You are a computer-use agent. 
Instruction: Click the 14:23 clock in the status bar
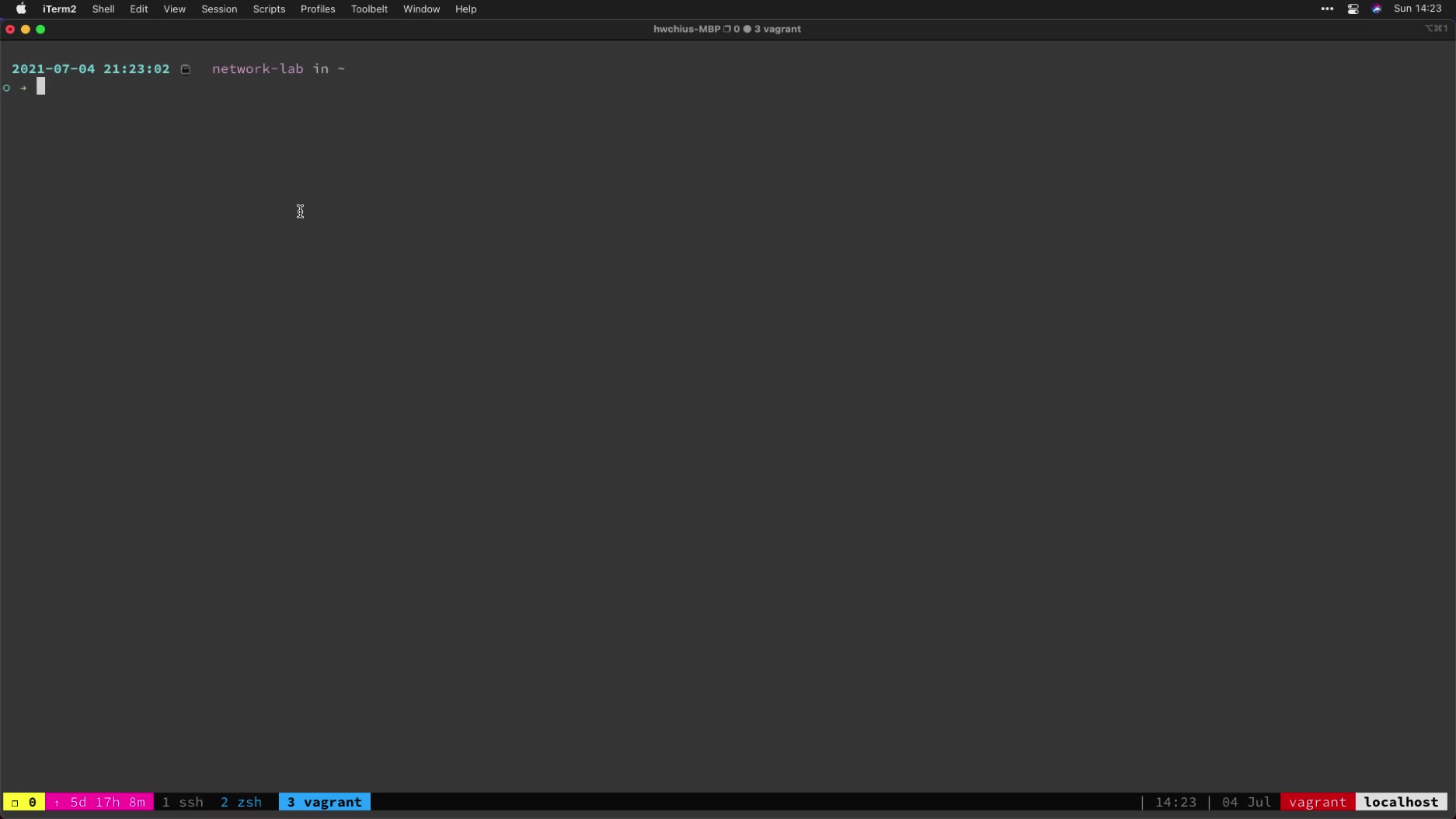click(1176, 802)
